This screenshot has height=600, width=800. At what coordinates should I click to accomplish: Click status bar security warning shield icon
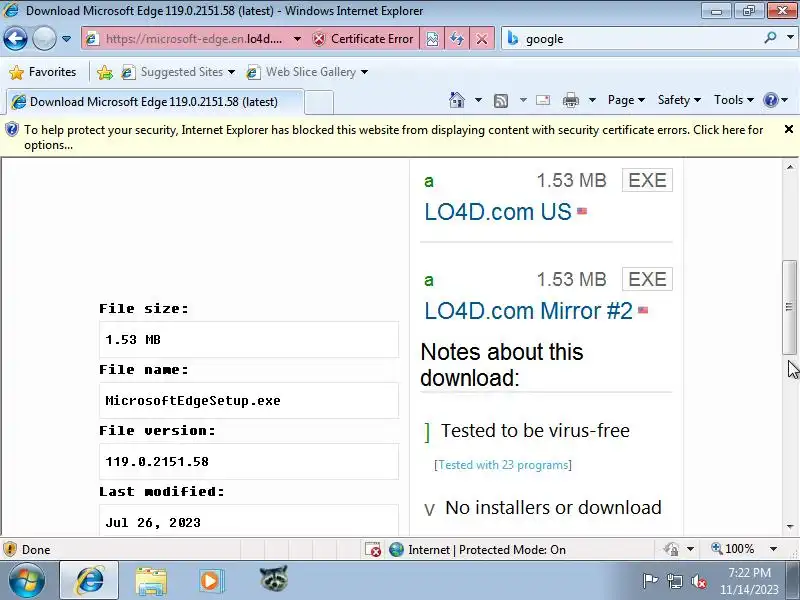10,549
